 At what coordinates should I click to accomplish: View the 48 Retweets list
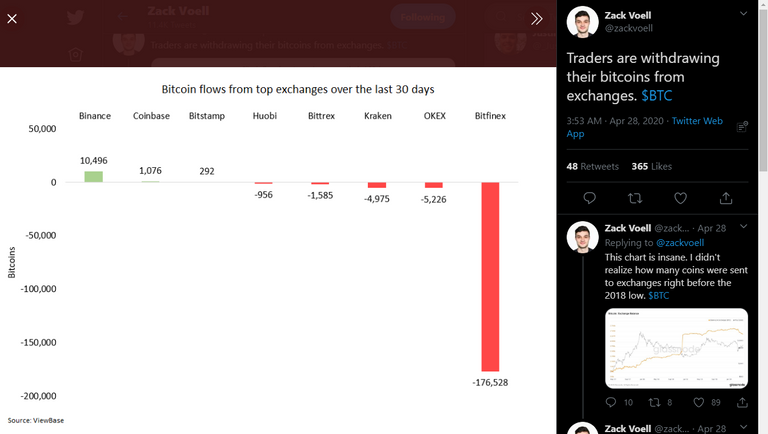pyautogui.click(x=593, y=167)
